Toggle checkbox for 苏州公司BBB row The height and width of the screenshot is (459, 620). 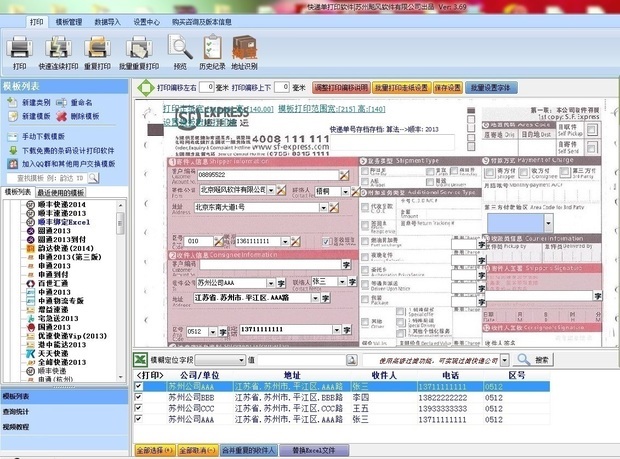click(139, 396)
